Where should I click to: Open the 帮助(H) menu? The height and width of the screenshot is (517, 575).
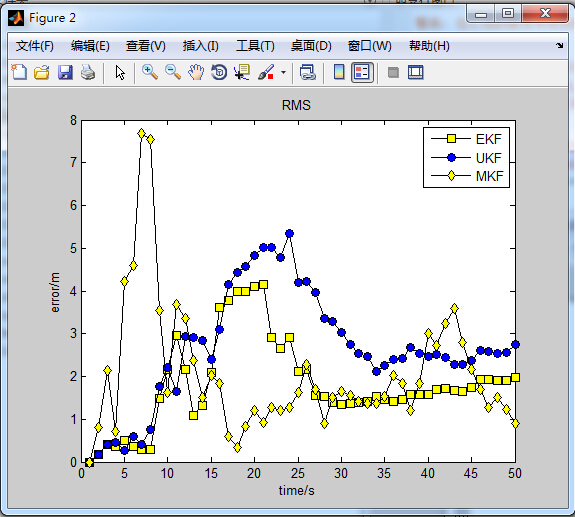point(429,46)
